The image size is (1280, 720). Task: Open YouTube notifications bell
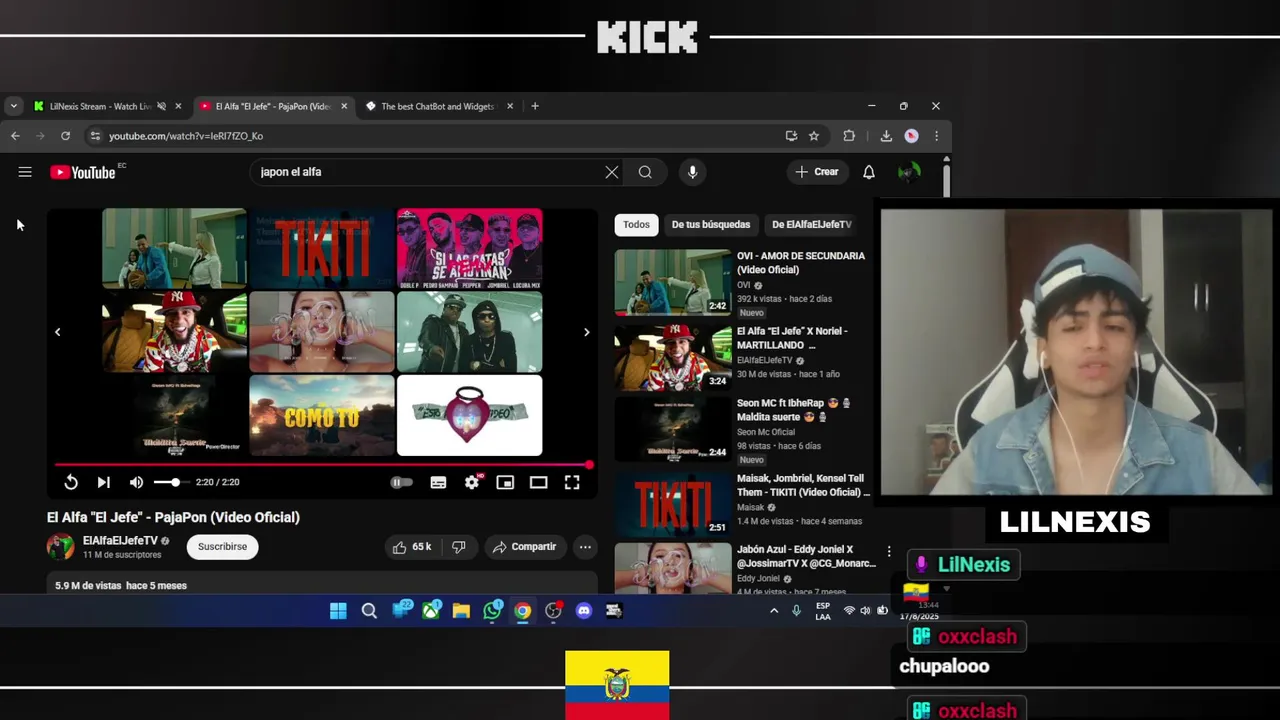(x=869, y=172)
